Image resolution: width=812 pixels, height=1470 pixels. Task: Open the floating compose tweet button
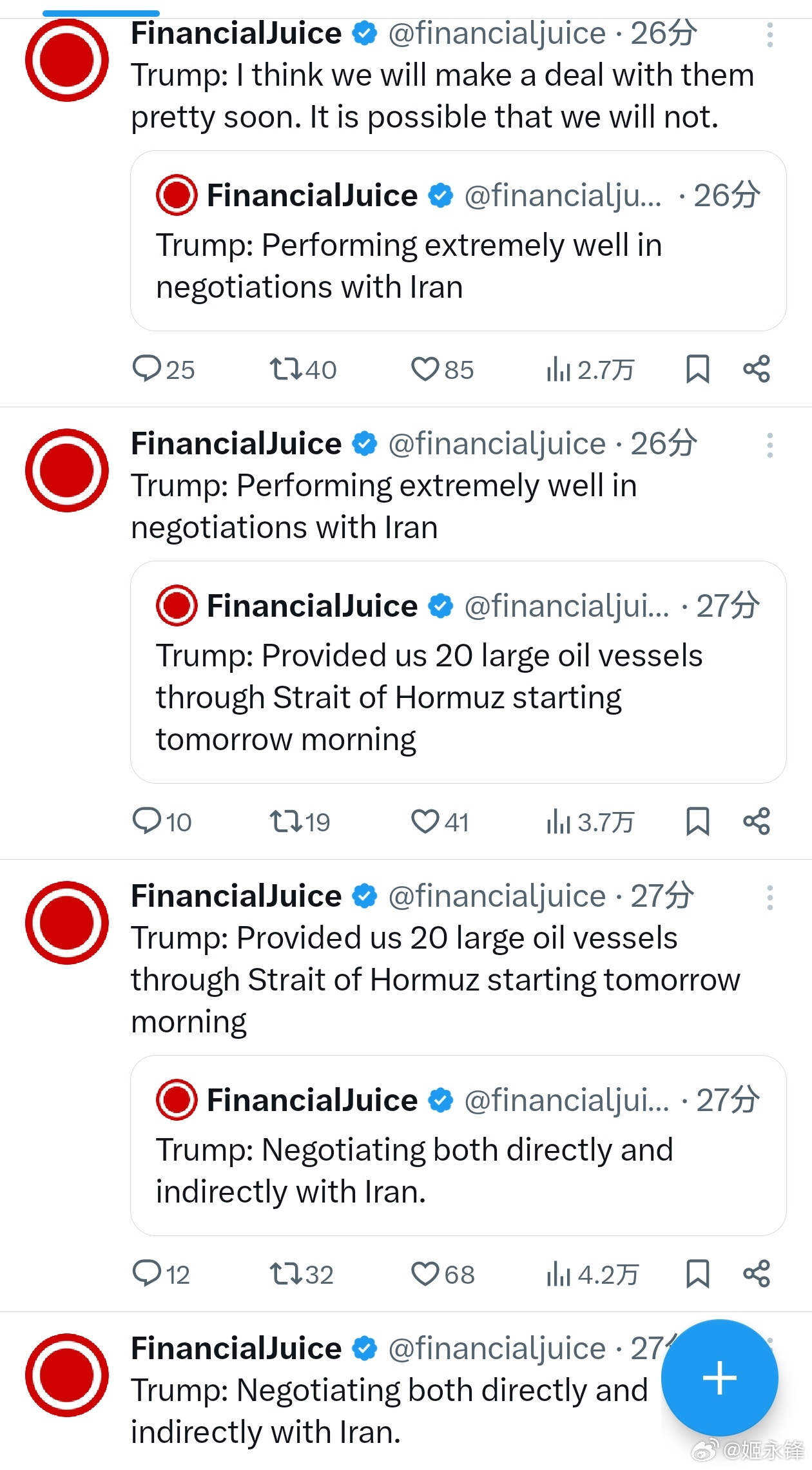[719, 1378]
